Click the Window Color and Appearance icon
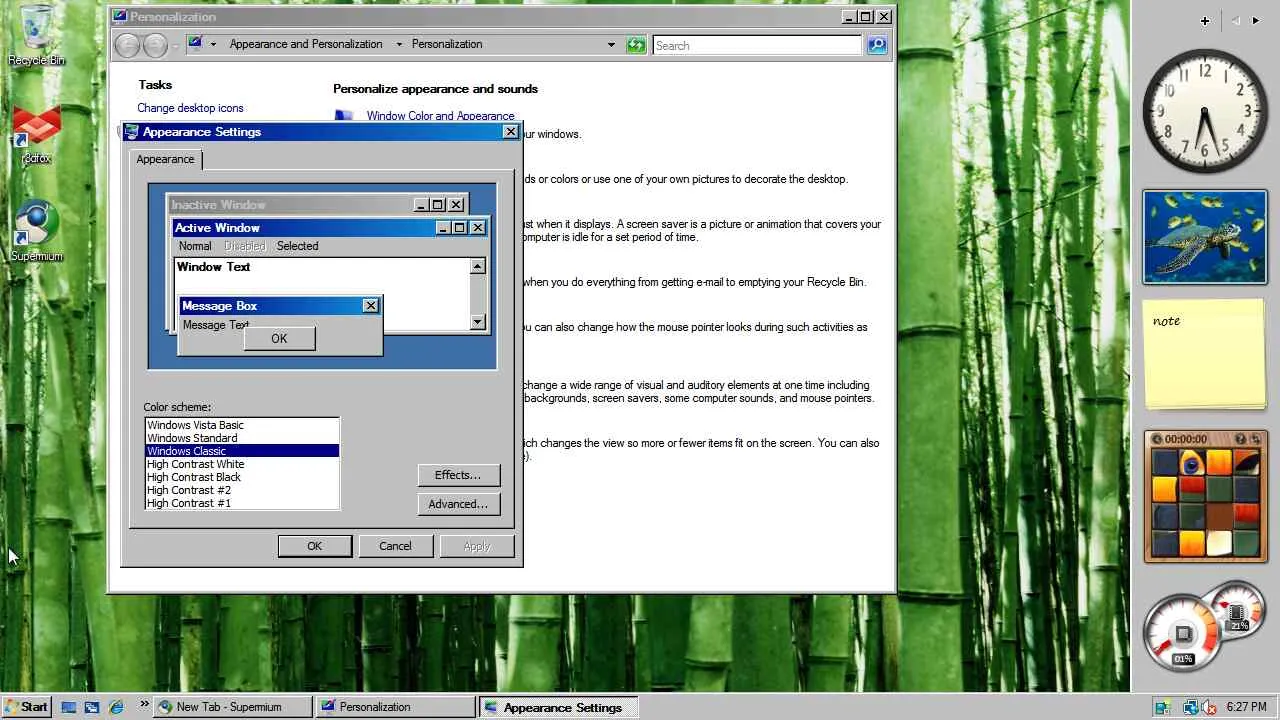Viewport: 1280px width, 720px height. (344, 115)
